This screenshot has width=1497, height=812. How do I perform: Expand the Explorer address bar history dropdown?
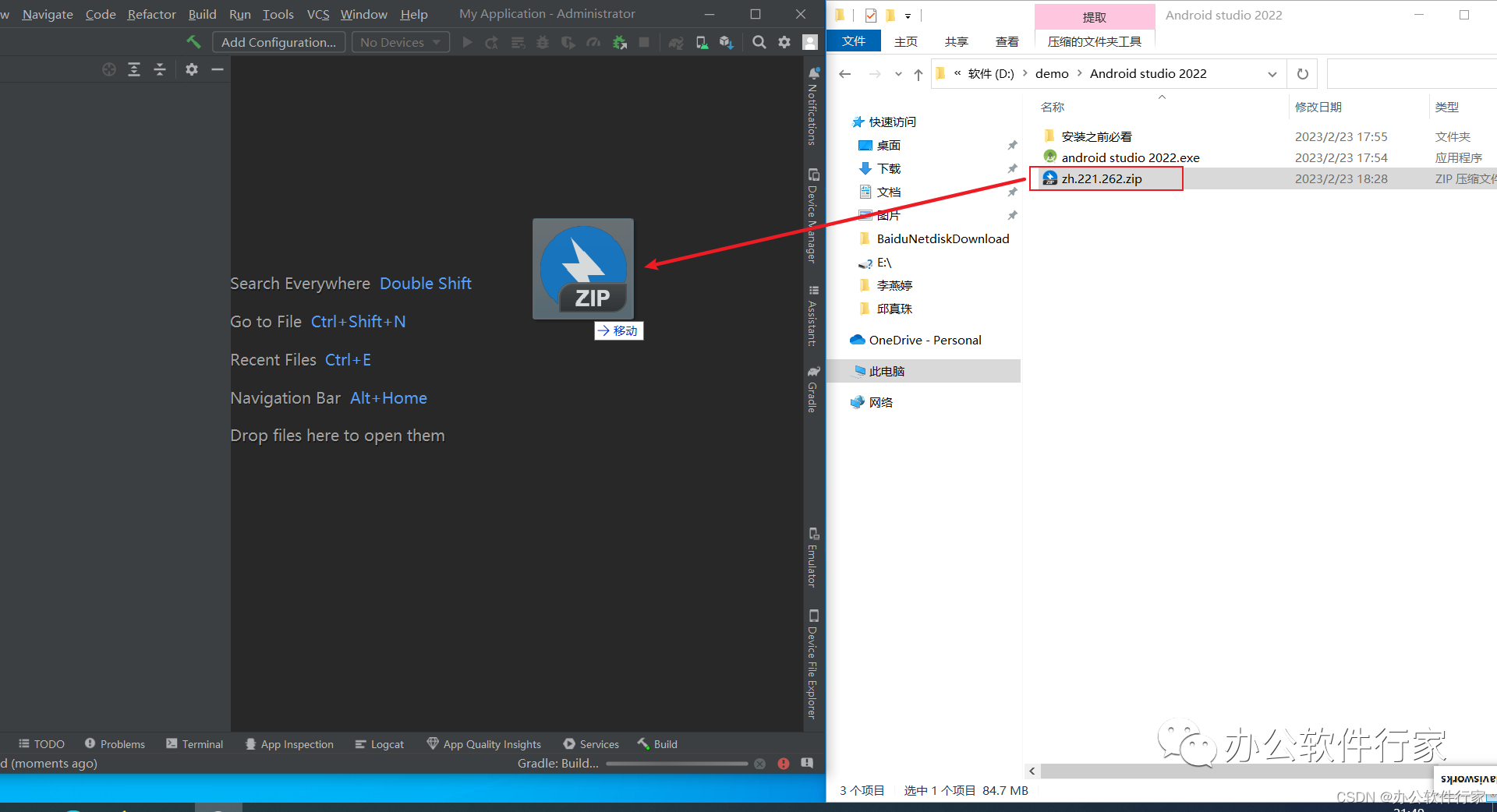(x=1272, y=74)
